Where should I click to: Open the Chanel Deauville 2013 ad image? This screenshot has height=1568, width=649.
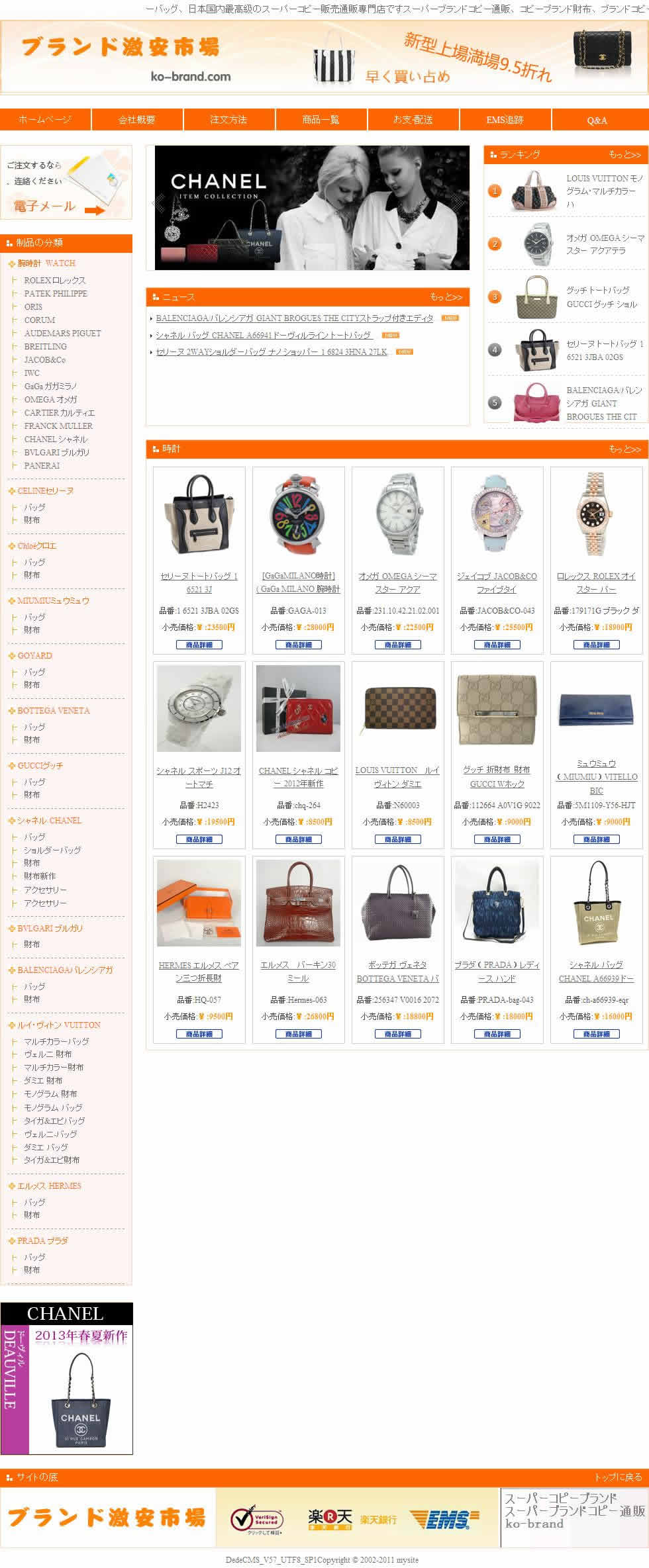click(66, 1378)
